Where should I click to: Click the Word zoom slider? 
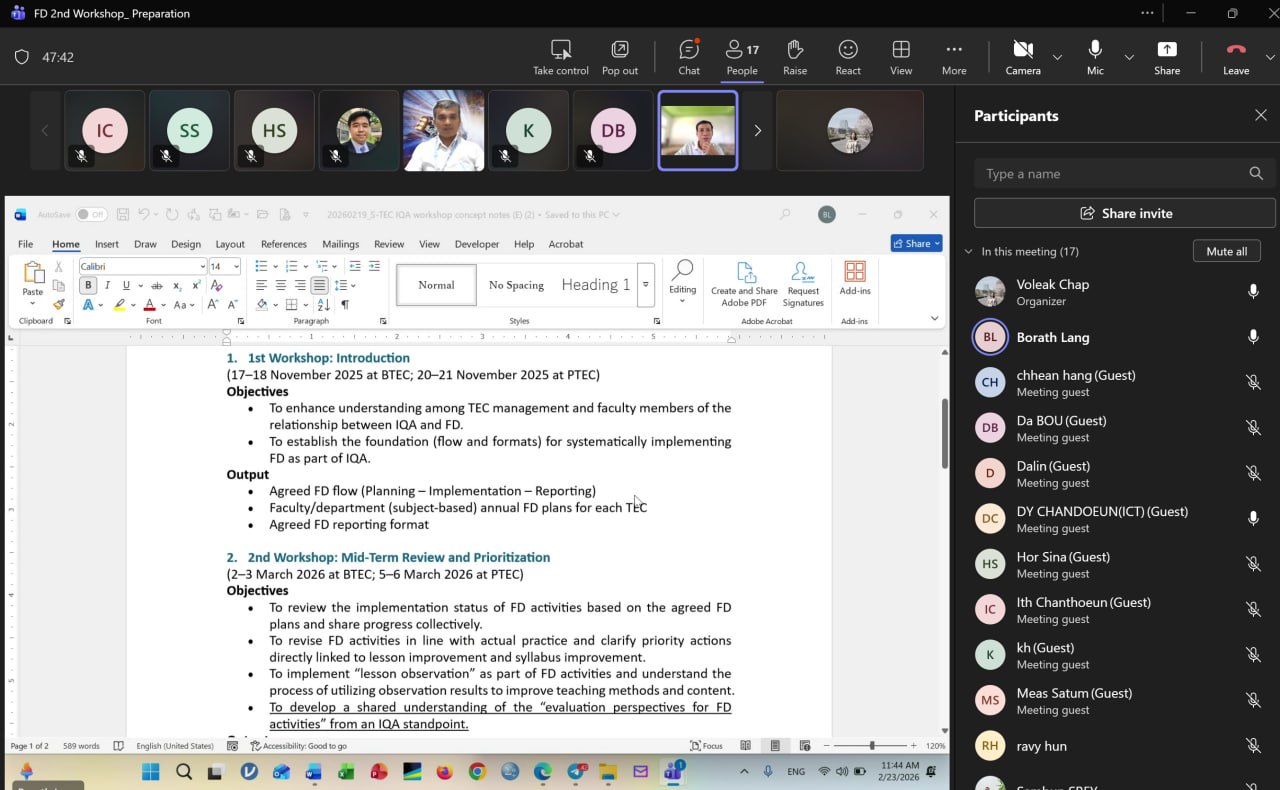pyautogui.click(x=872, y=746)
